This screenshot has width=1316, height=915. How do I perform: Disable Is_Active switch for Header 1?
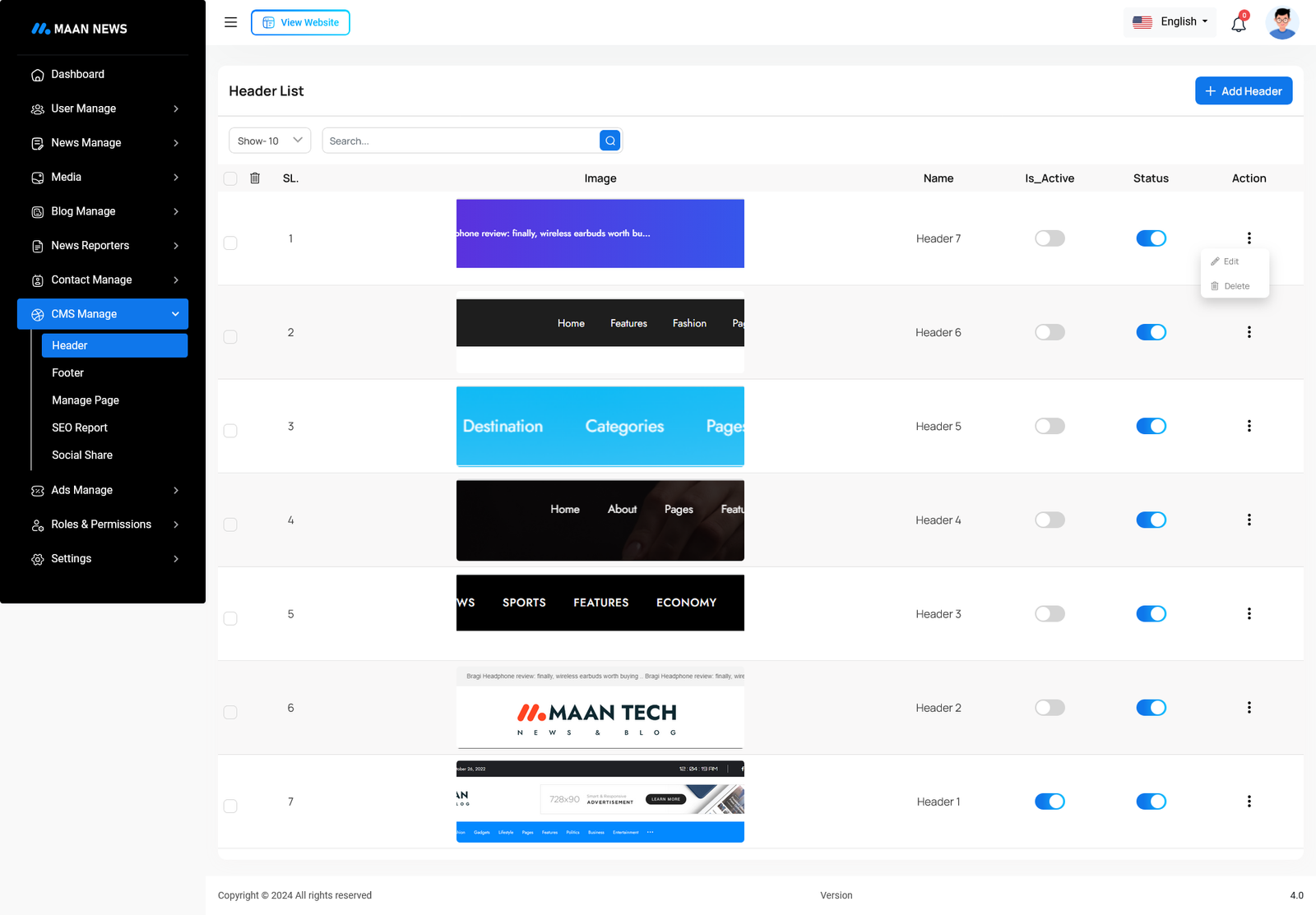point(1050,802)
